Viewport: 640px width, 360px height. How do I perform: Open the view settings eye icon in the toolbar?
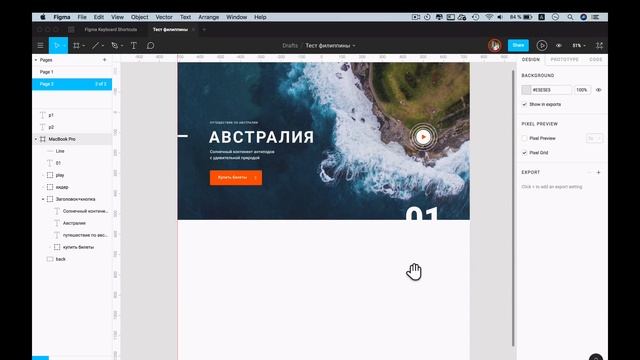click(x=559, y=46)
